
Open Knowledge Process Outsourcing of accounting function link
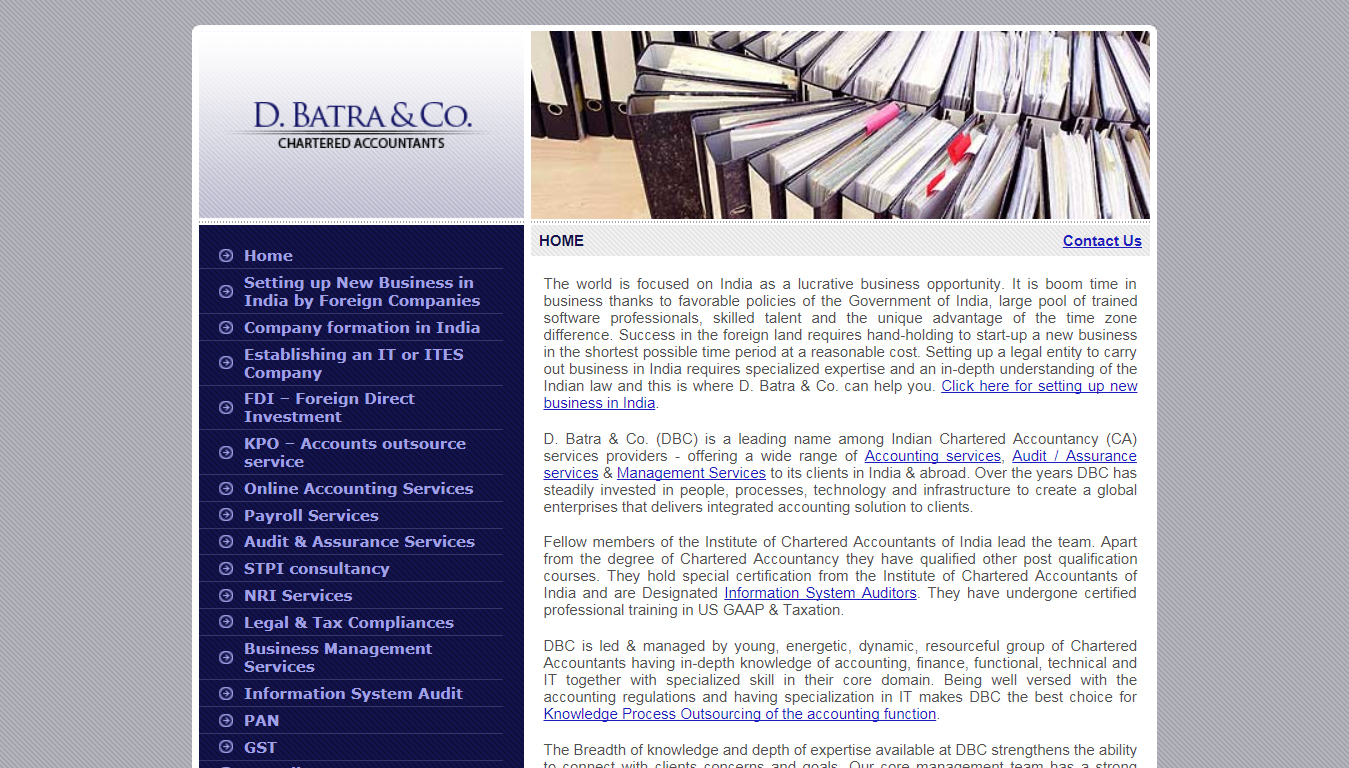(739, 714)
